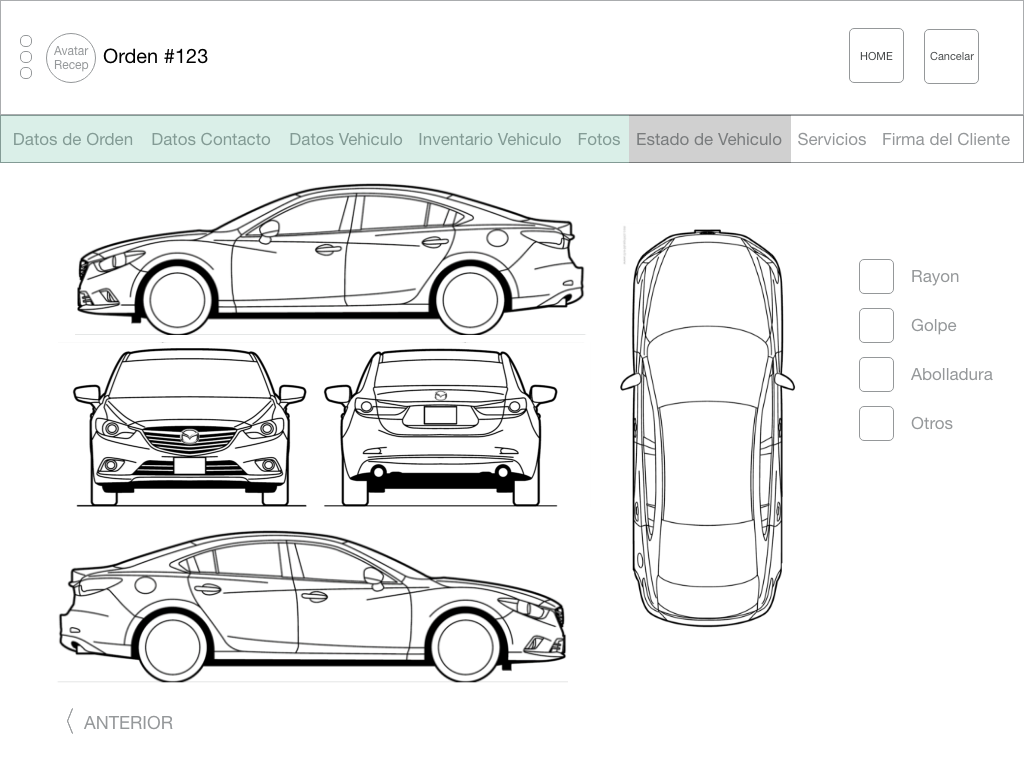Go back using the ANTERIOR chevron
The height and width of the screenshot is (768, 1024).
(x=72, y=722)
